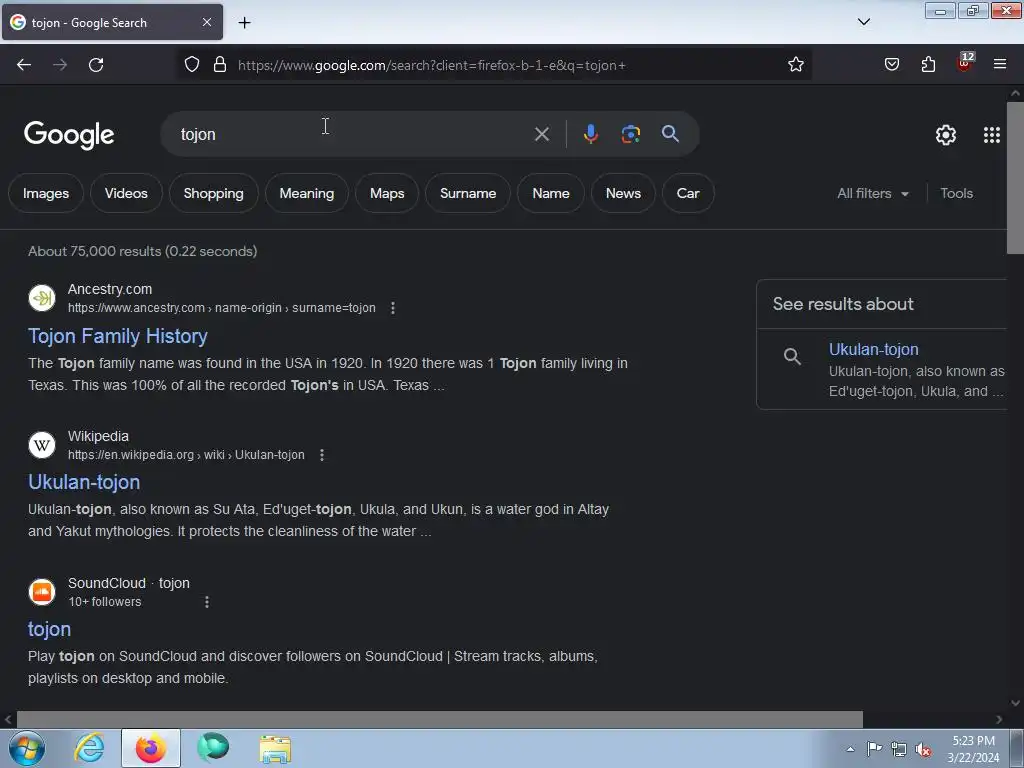Open the Firefox hamburger application menu
This screenshot has width=1024, height=768.
coord(1000,64)
